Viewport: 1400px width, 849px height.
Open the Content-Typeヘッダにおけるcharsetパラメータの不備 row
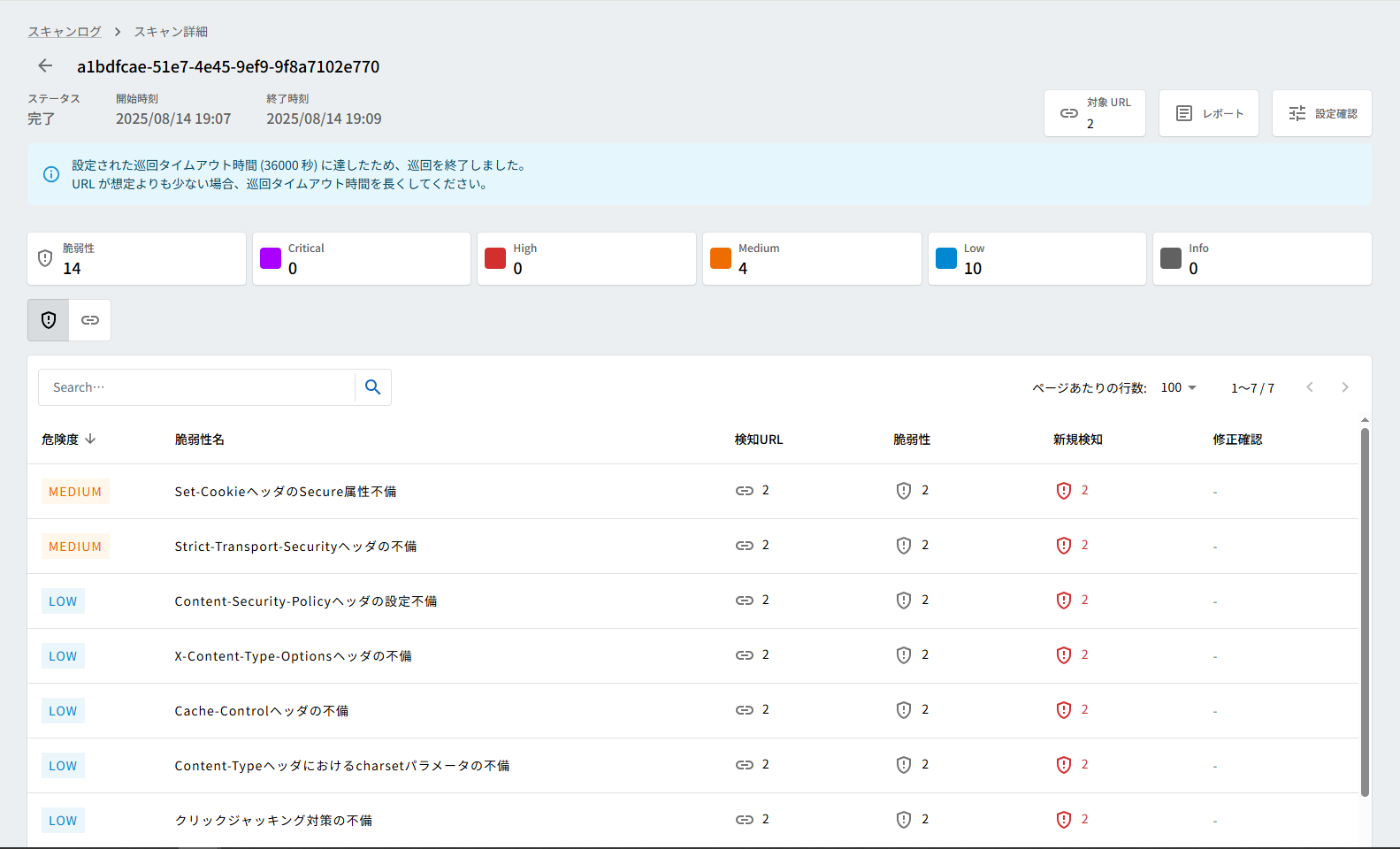click(x=692, y=766)
